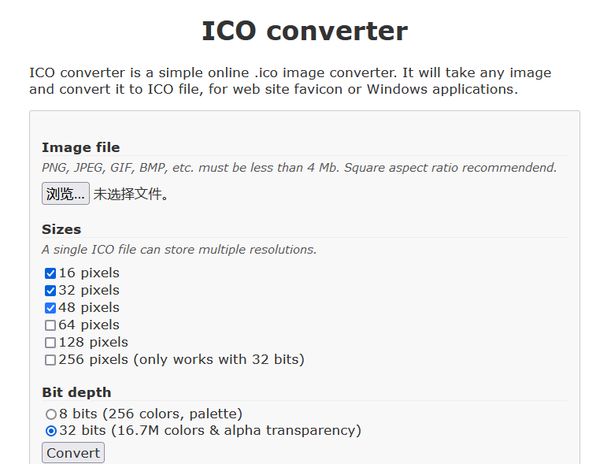600x464 pixels.
Task: Click the Bit depth section heading
Action: 77,393
